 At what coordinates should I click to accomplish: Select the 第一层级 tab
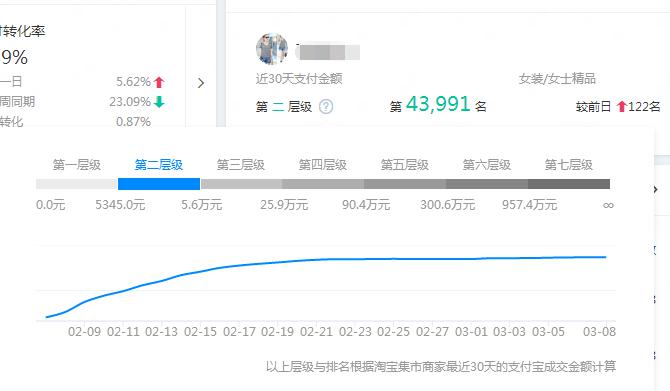(x=76, y=165)
